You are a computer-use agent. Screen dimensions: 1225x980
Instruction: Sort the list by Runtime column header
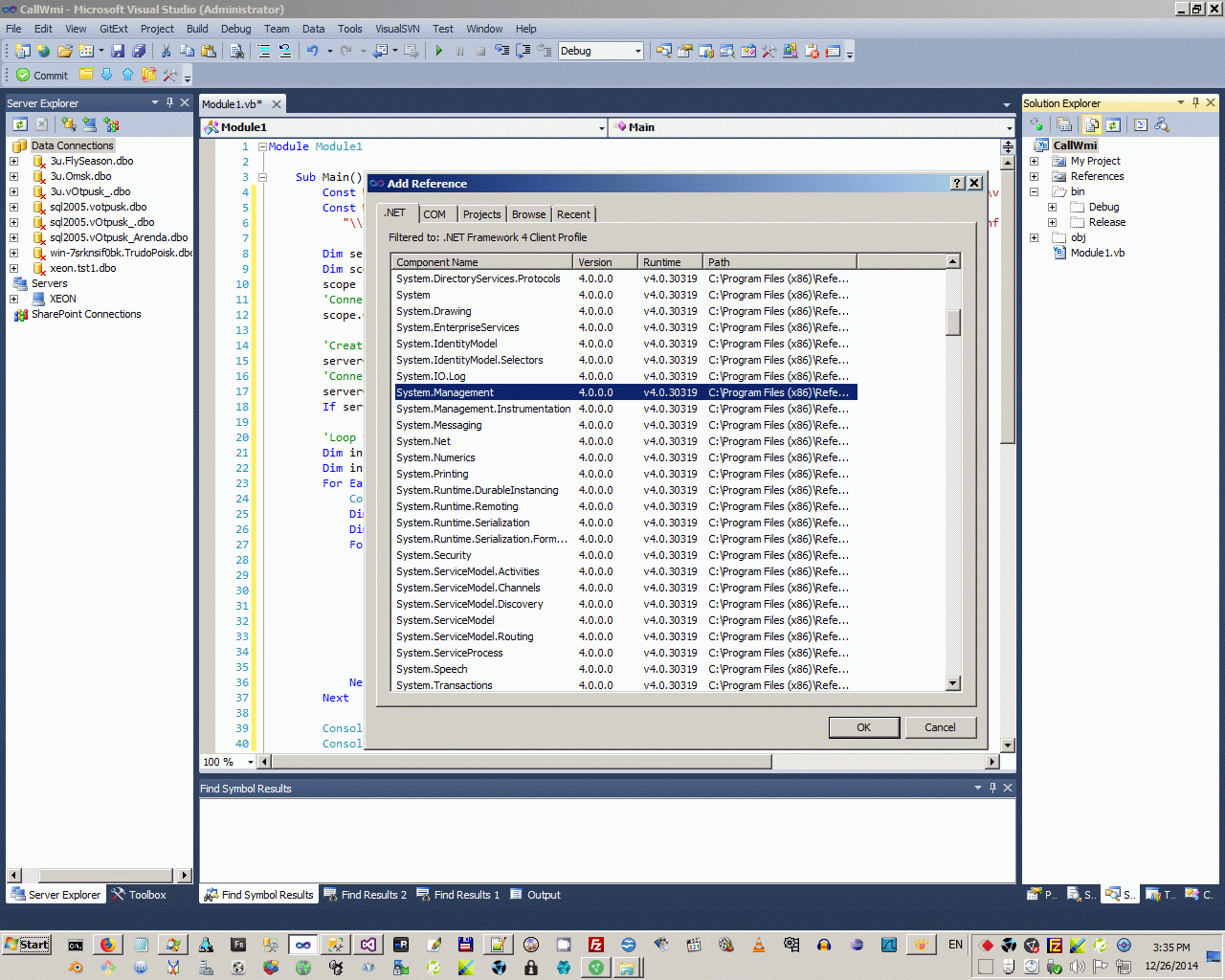671,261
